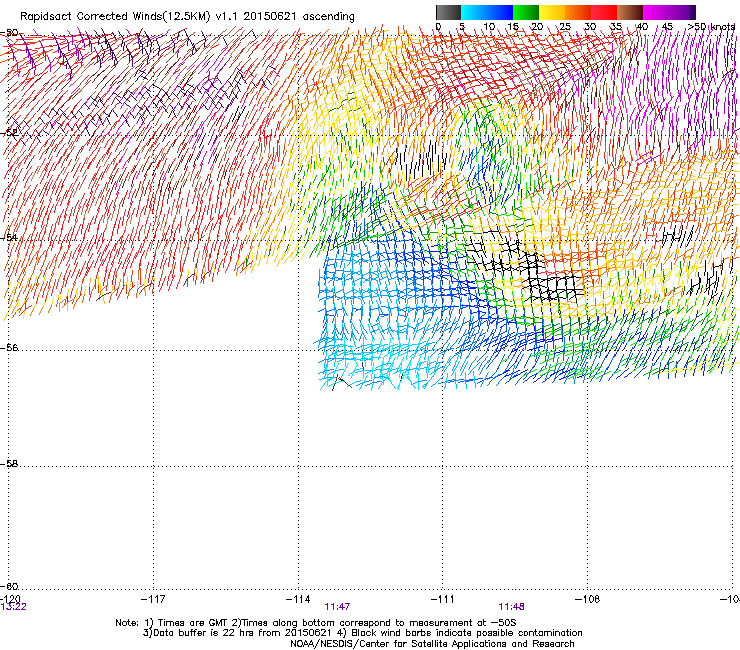Click the 11:48 purple time label
740x650 pixels.
tap(511, 607)
